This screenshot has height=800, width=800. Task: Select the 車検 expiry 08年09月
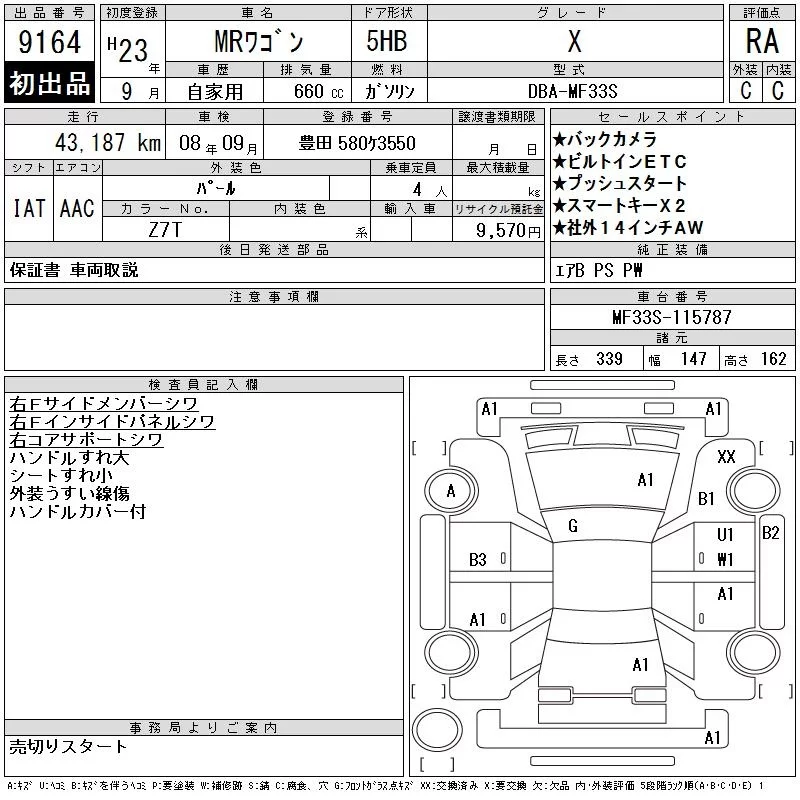tap(218, 143)
